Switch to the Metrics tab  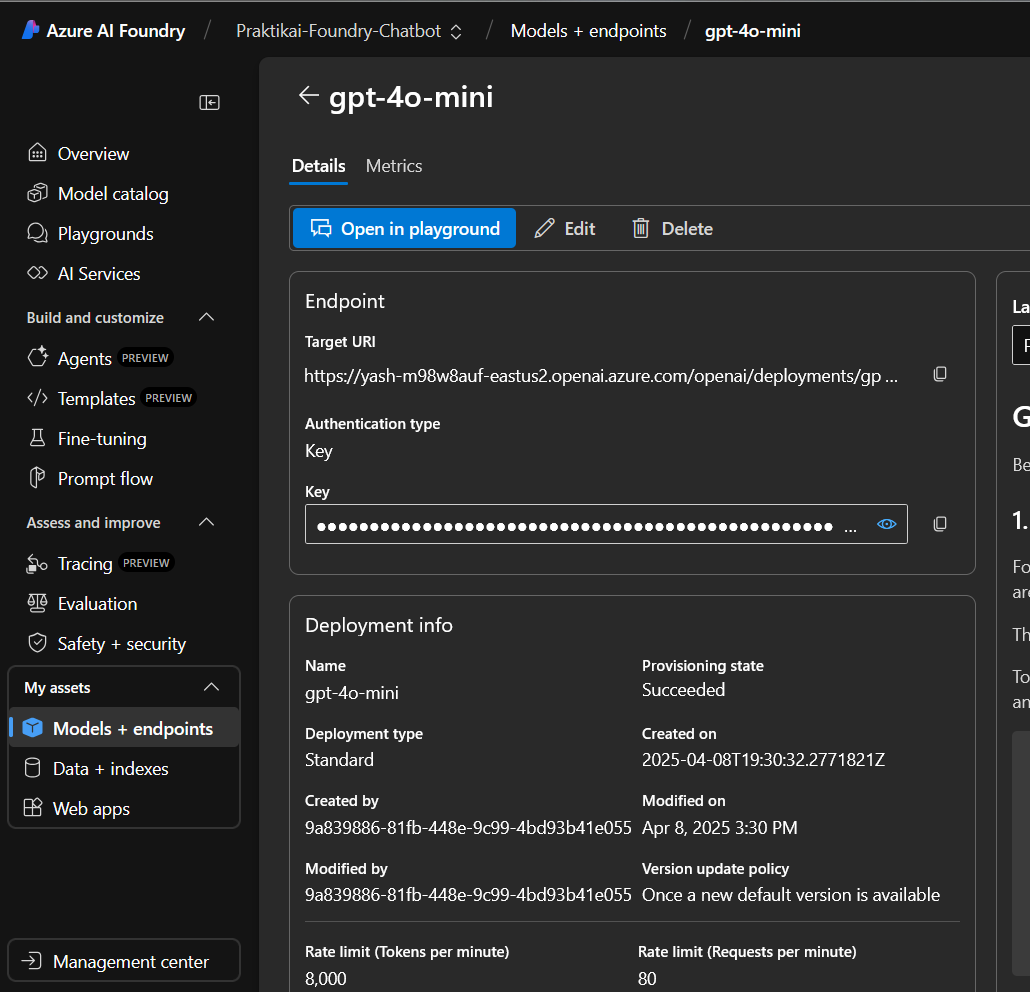point(393,166)
